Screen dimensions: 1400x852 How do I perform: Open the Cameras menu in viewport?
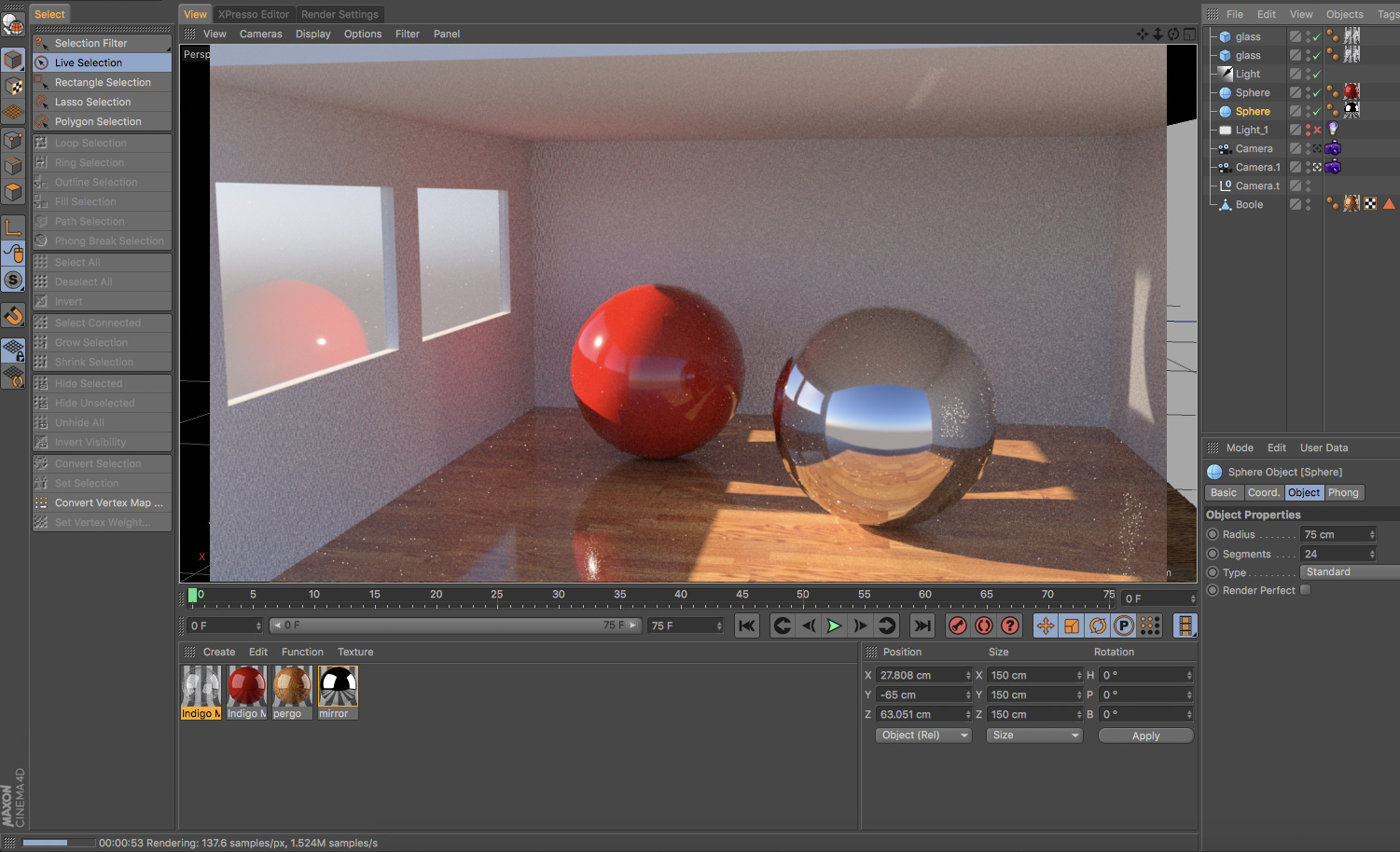pyautogui.click(x=260, y=34)
